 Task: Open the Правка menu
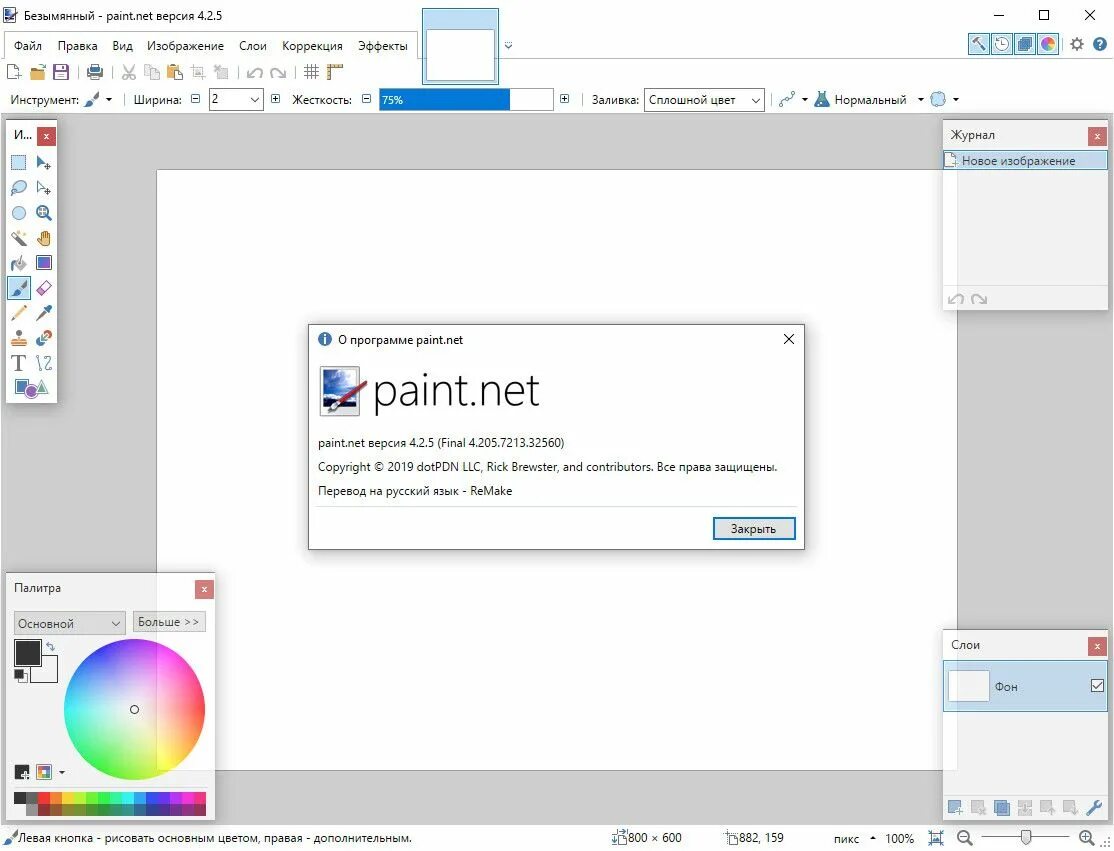point(77,45)
